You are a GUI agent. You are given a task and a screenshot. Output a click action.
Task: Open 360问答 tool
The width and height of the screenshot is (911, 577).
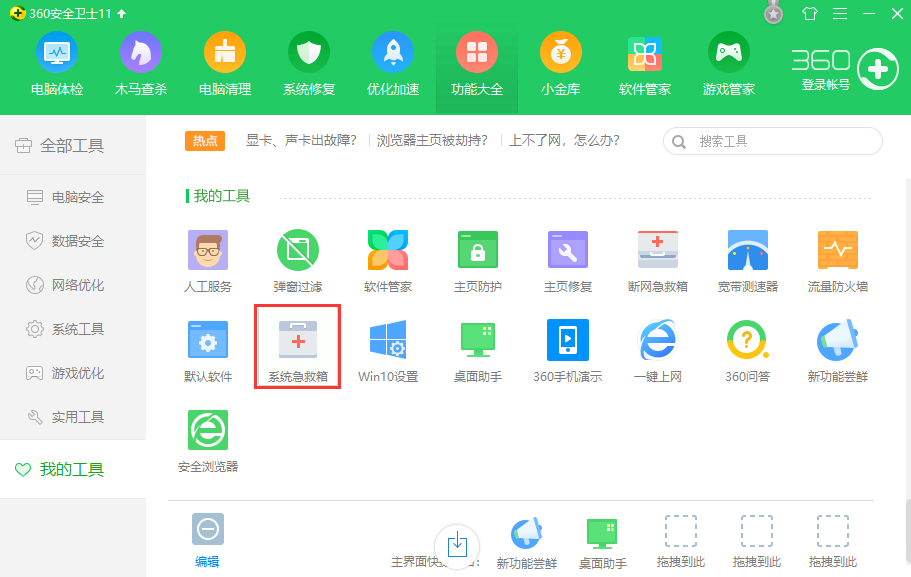tap(748, 351)
